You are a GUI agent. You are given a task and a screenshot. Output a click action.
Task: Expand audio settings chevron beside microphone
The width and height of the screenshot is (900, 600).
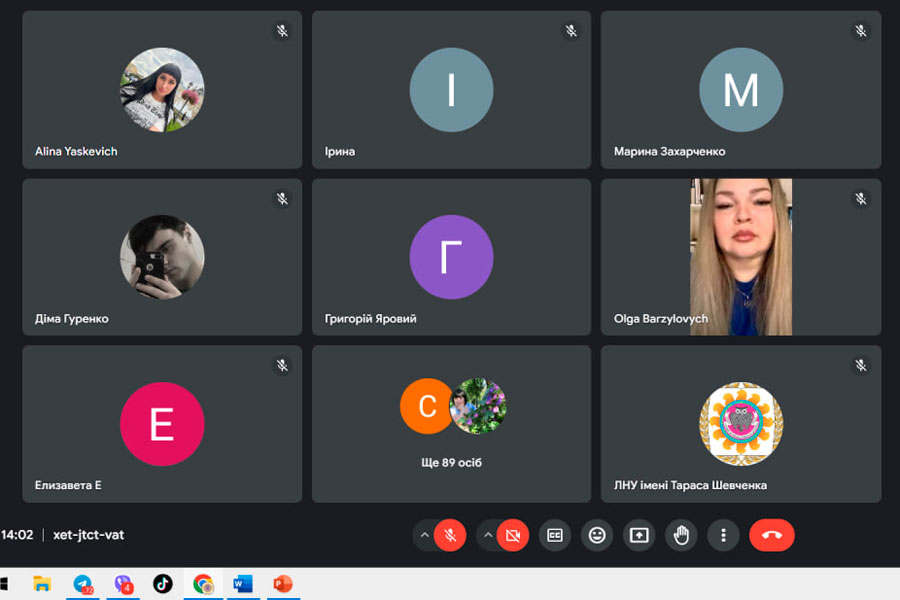pyautogui.click(x=424, y=535)
